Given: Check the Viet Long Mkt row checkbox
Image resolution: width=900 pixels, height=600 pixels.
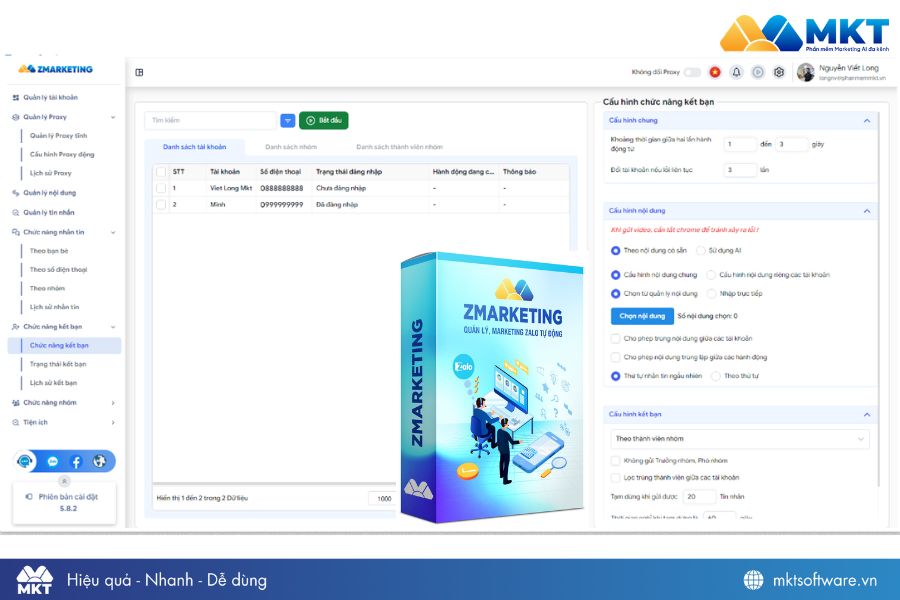Looking at the screenshot, I should 161,188.
